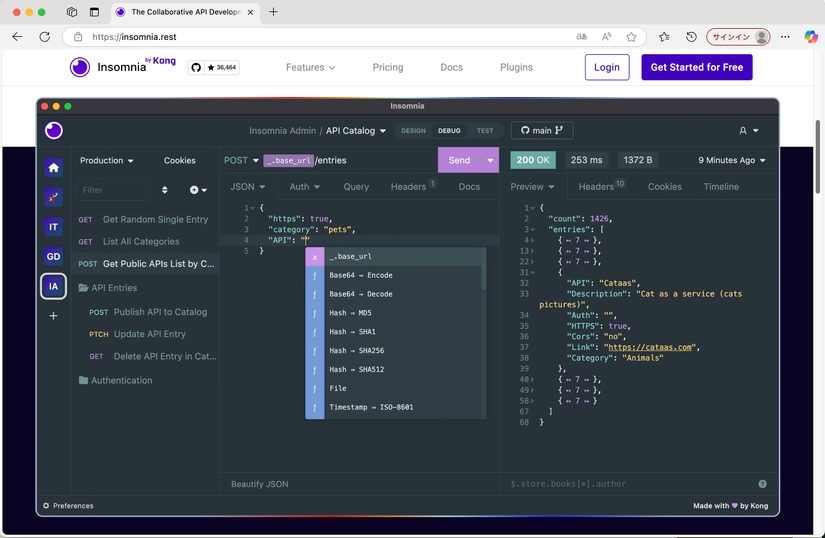Viewport: 825px width, 538px height.
Task: Click the sort order icon beside Filter
Action: [x=165, y=190]
